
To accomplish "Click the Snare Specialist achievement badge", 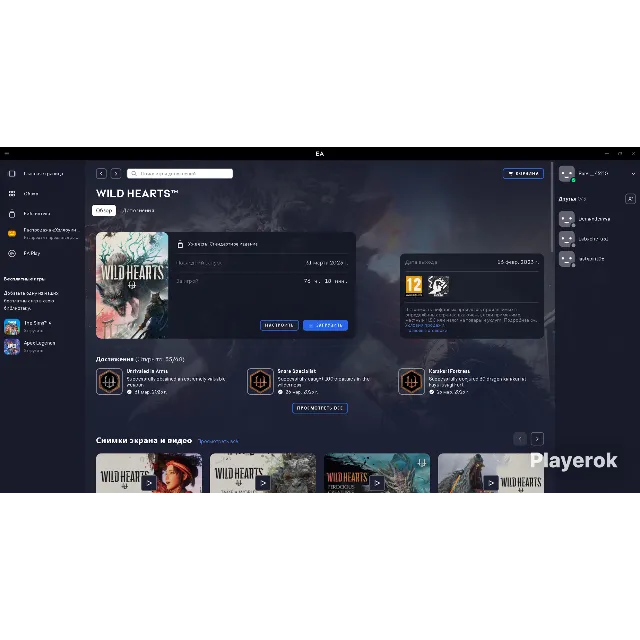I will [x=260, y=382].
